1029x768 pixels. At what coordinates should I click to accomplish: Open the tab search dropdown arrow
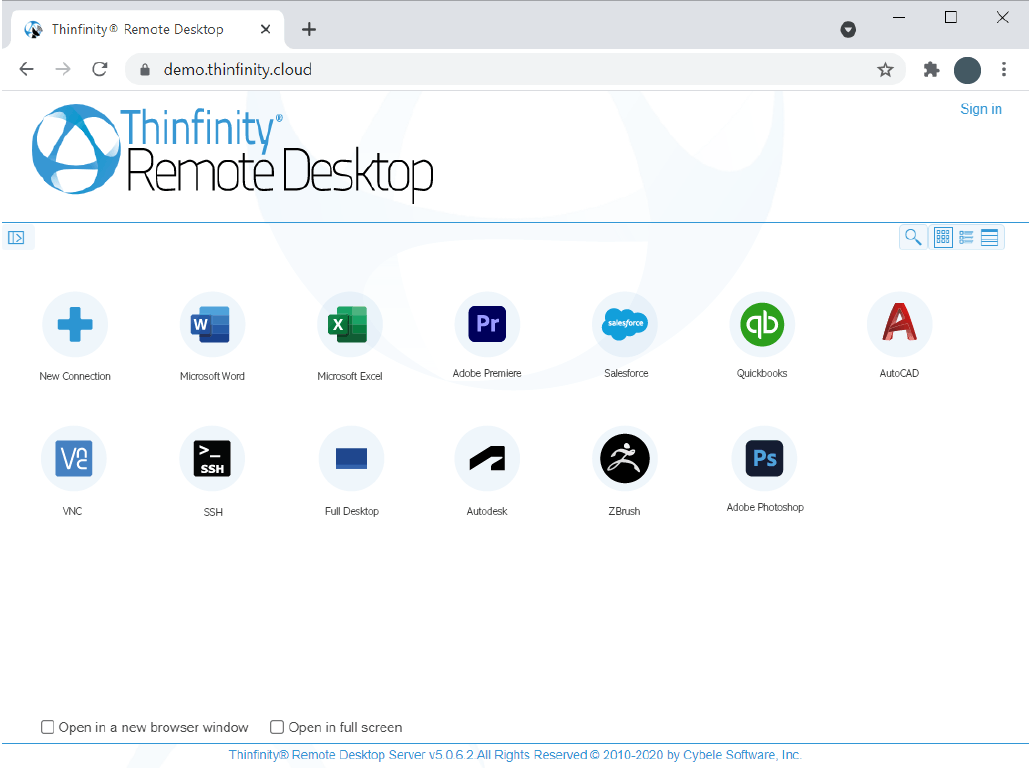848,29
